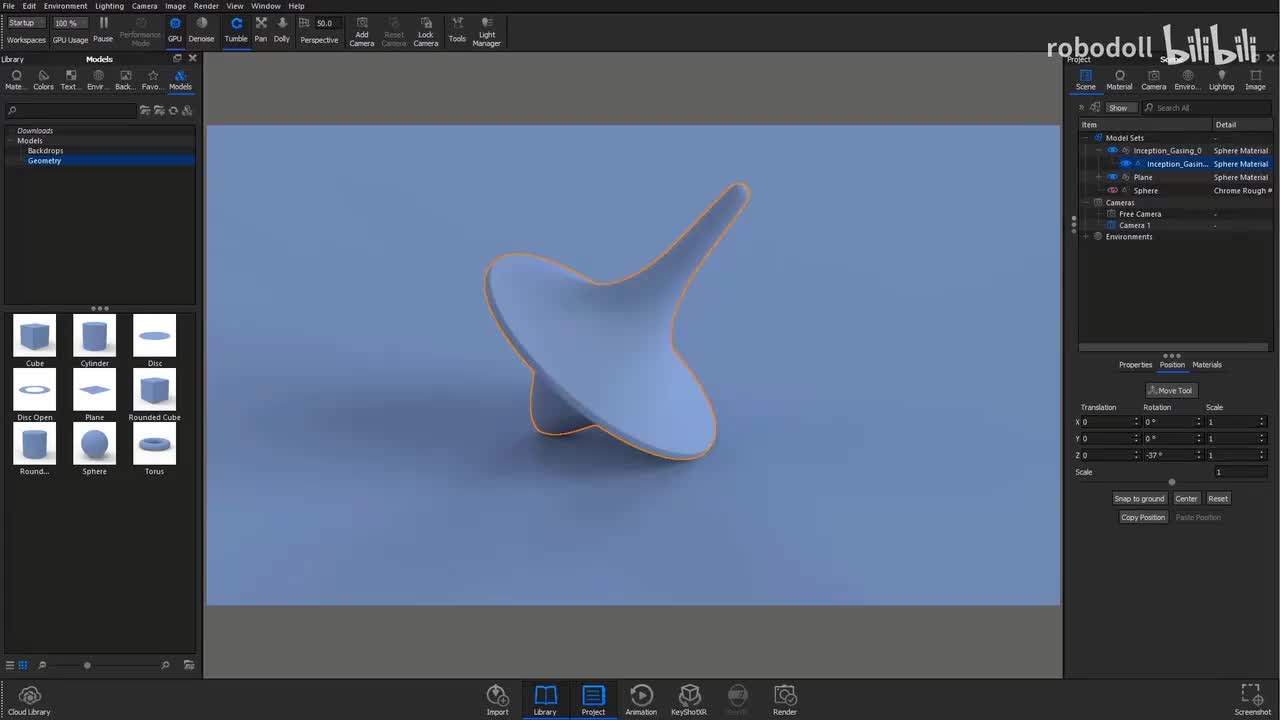1280x720 pixels.
Task: Take a Screenshot of the view
Action: [1252, 700]
